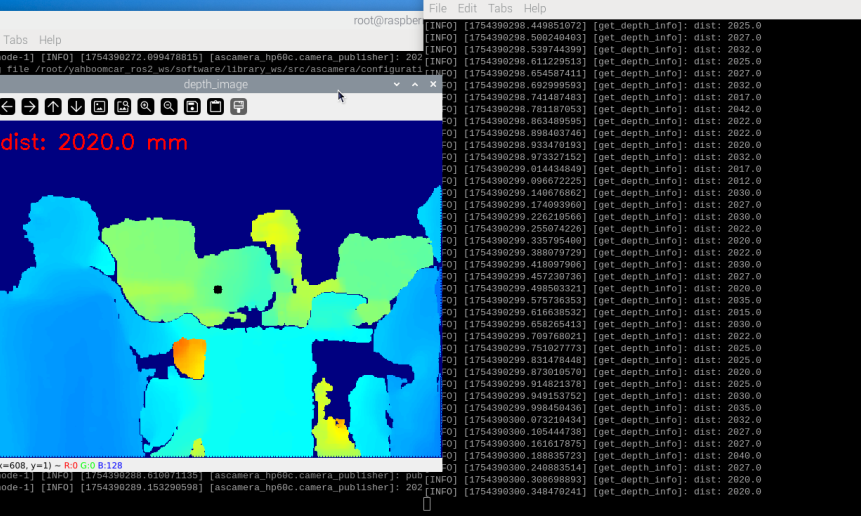Zoom in on the depth image
Image resolution: width=861 pixels, height=516 pixels.
(146, 106)
